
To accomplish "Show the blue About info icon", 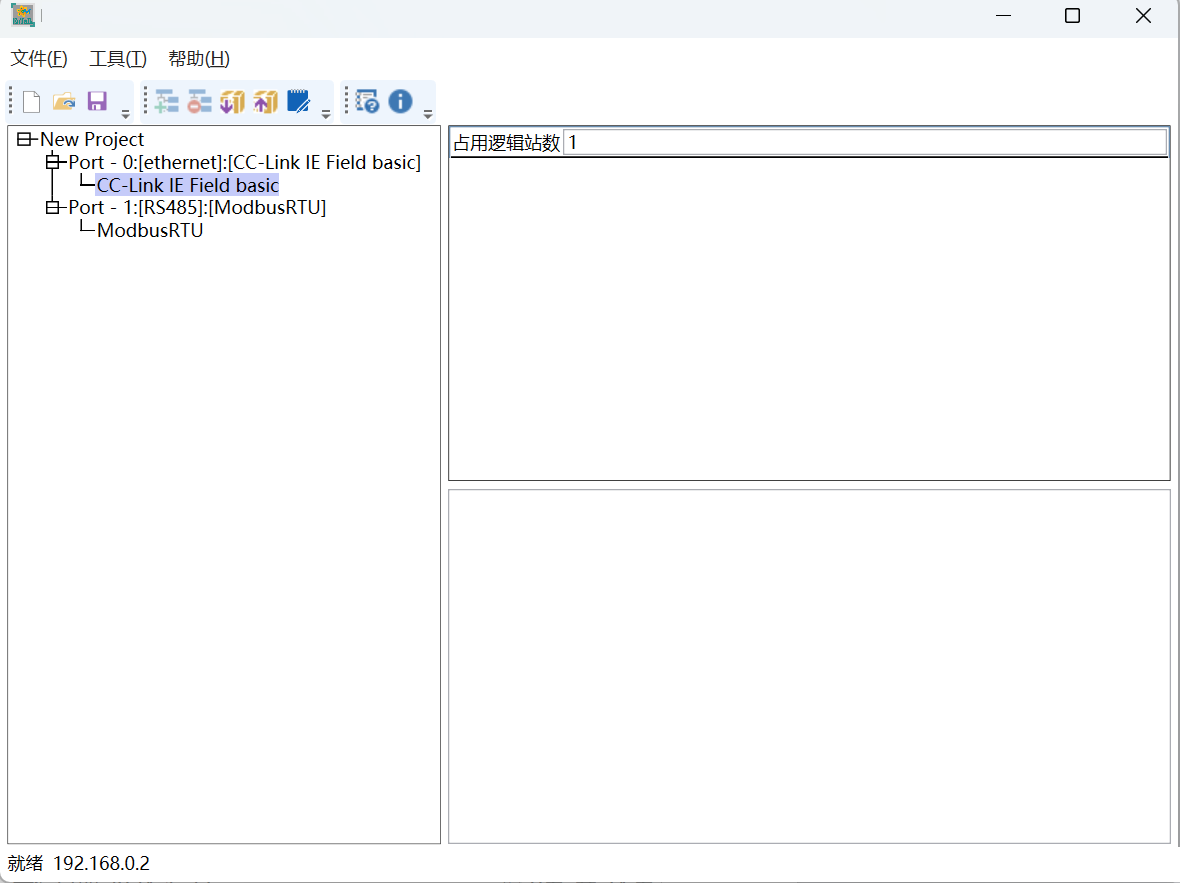I will (400, 101).
